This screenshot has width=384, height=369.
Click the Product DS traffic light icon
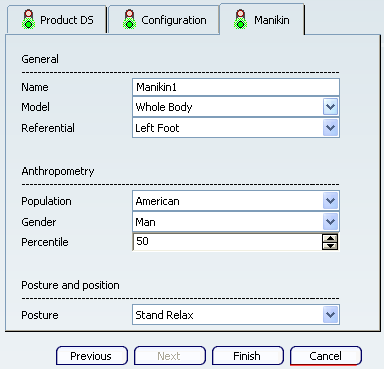click(29, 19)
